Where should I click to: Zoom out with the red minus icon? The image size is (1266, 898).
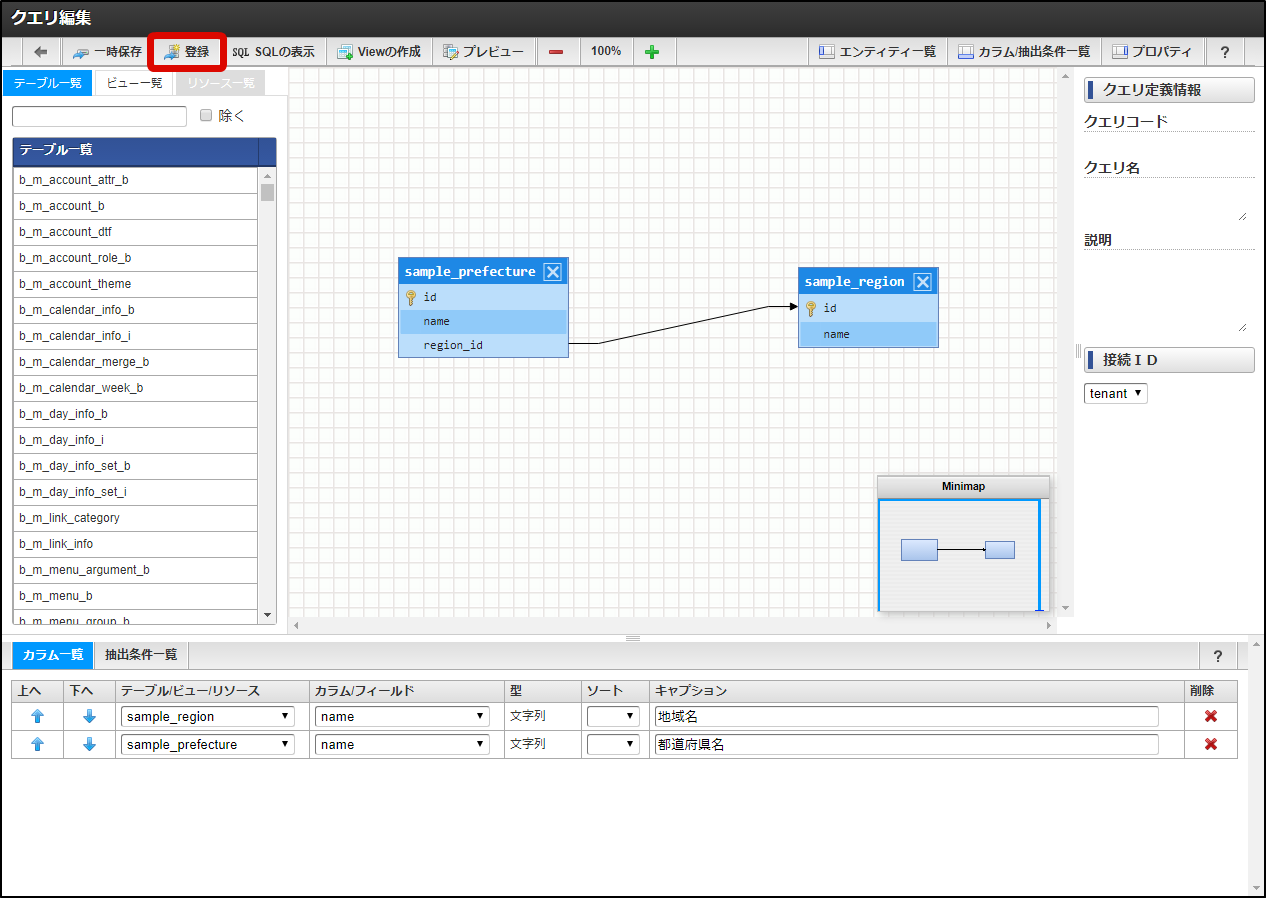coord(556,52)
